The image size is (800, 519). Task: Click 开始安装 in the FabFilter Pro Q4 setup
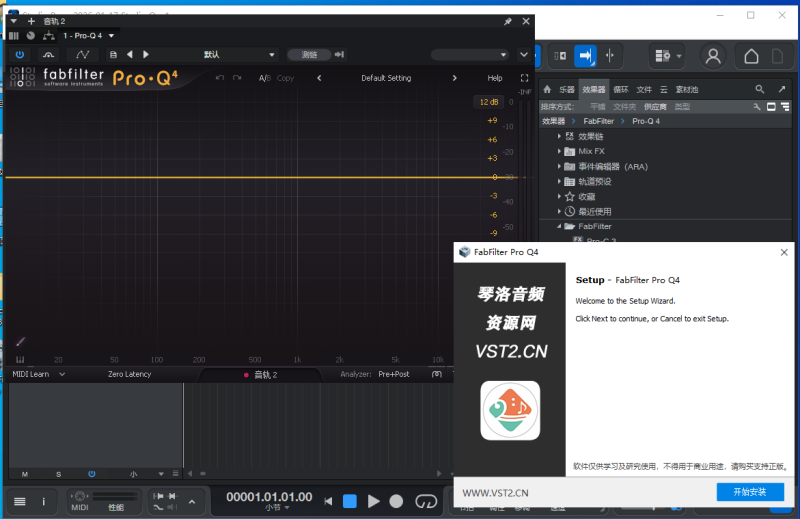pos(750,492)
